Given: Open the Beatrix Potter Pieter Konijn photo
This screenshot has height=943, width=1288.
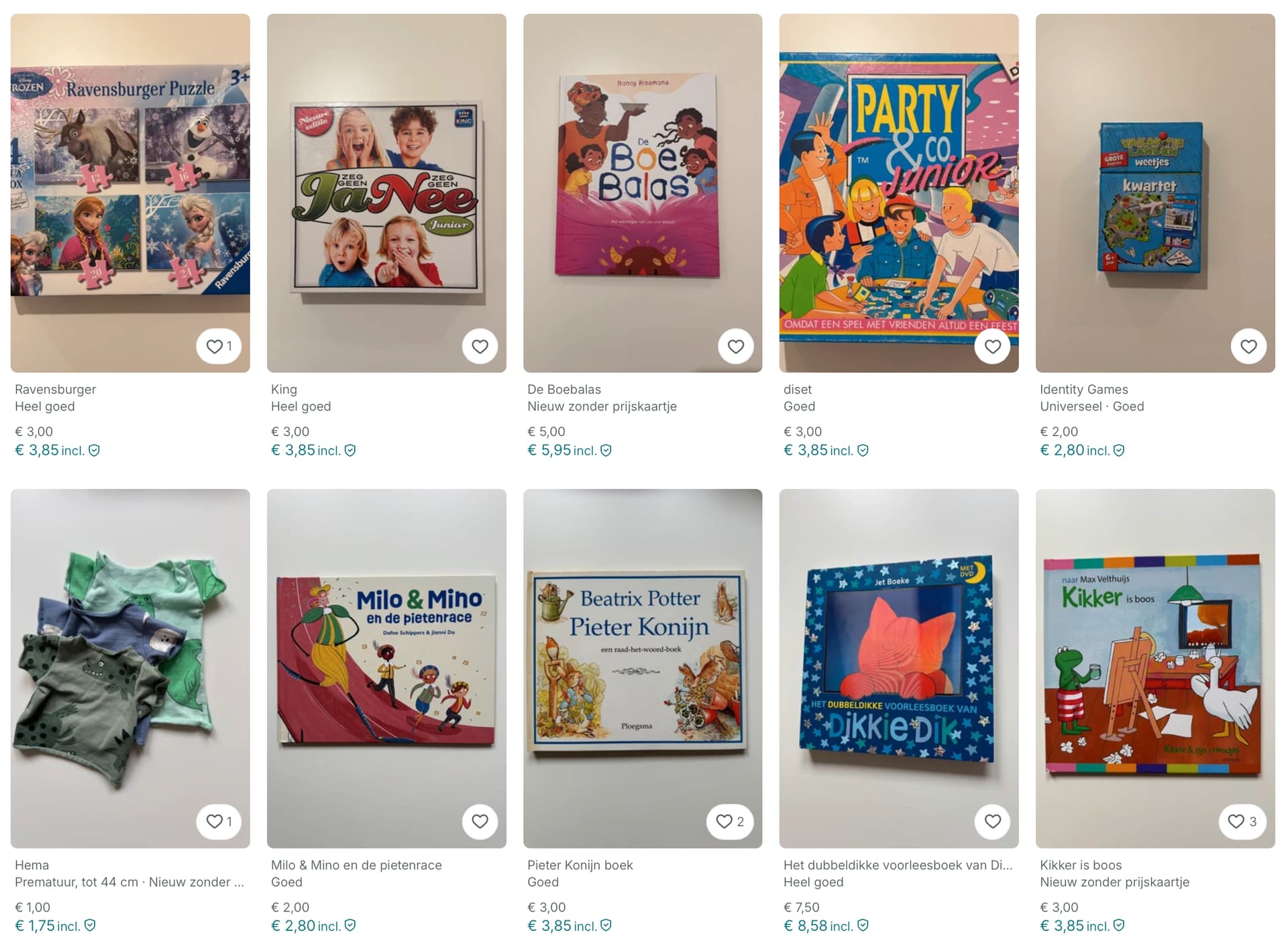Looking at the screenshot, I should pos(643,668).
